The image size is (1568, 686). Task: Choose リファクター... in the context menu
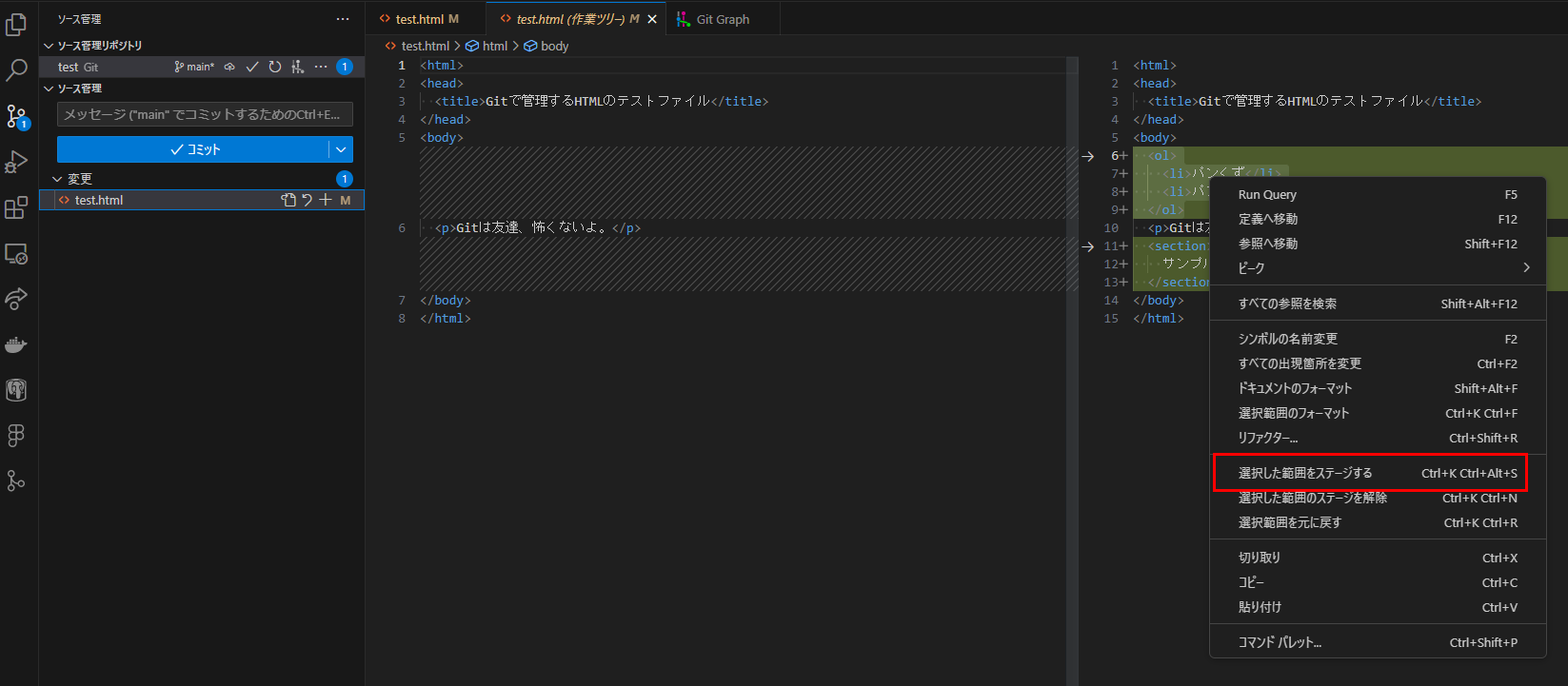pyautogui.click(x=1378, y=438)
